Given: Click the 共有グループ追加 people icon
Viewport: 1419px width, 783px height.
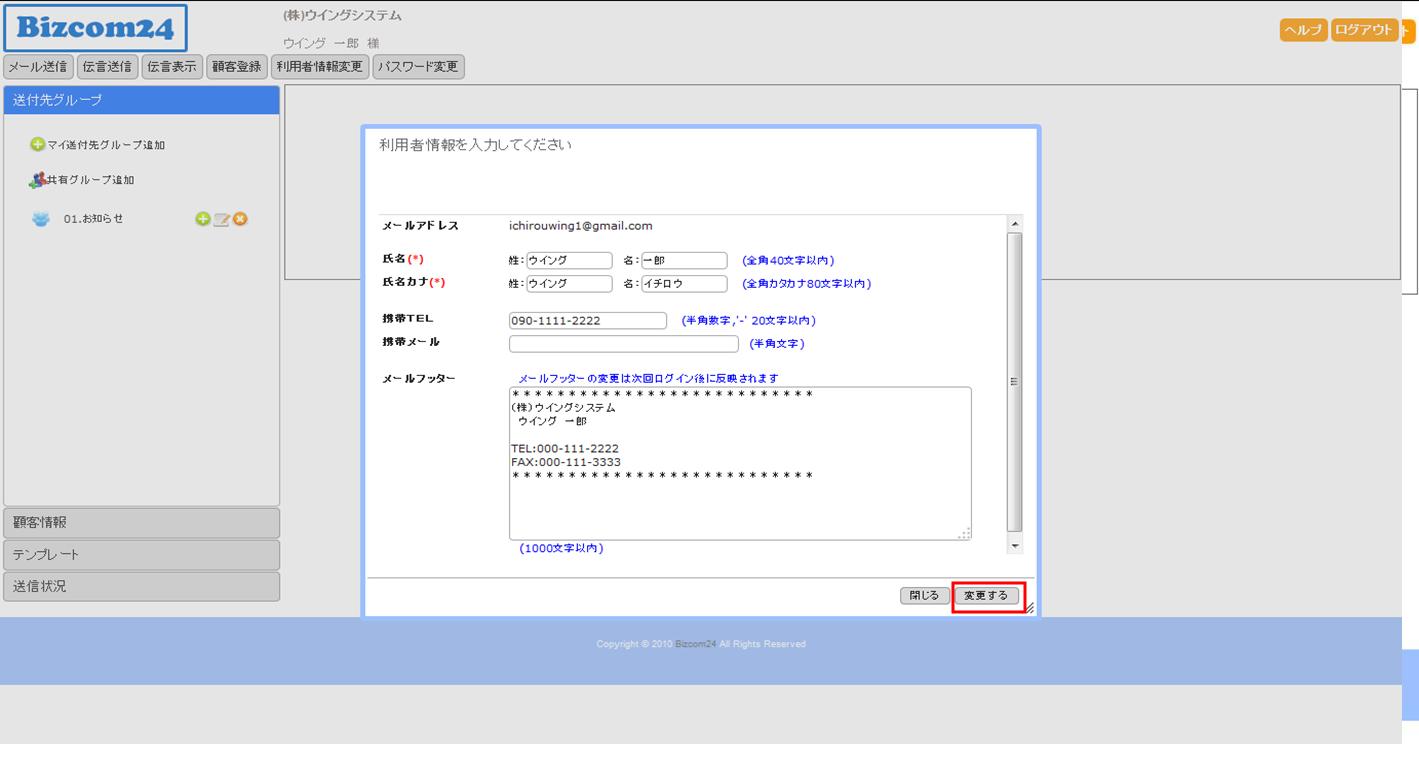Looking at the screenshot, I should (38, 180).
